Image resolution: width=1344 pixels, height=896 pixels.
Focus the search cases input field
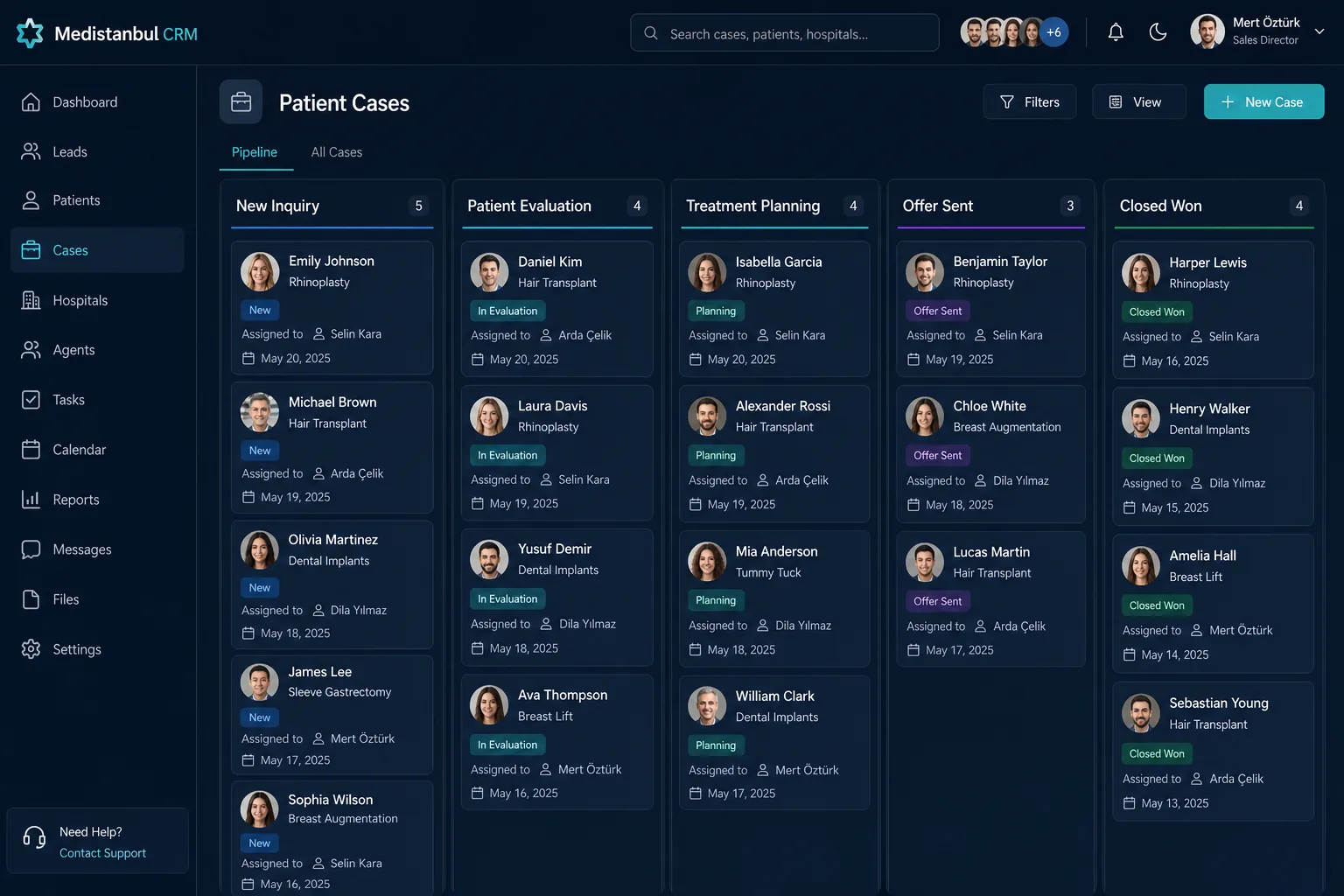785,33
